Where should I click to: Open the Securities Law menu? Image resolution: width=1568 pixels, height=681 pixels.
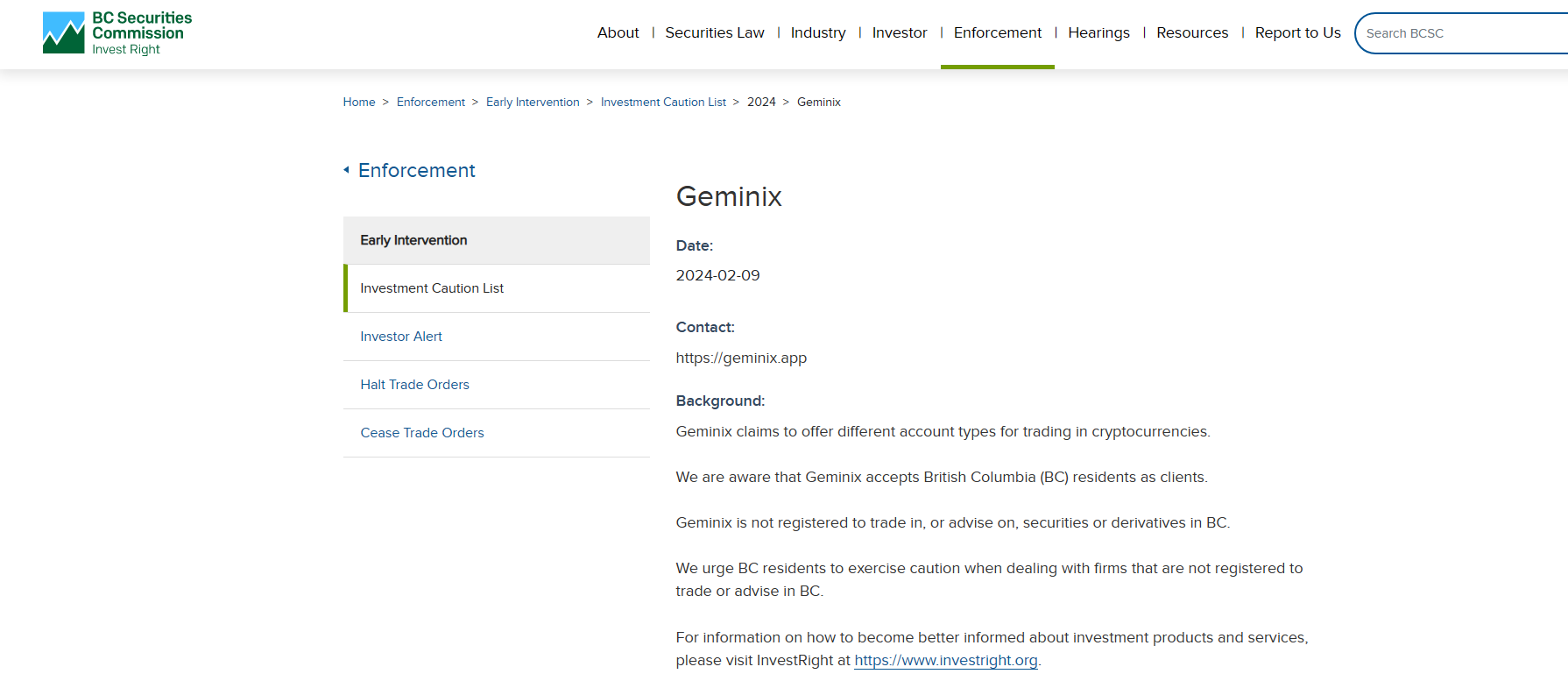(715, 32)
